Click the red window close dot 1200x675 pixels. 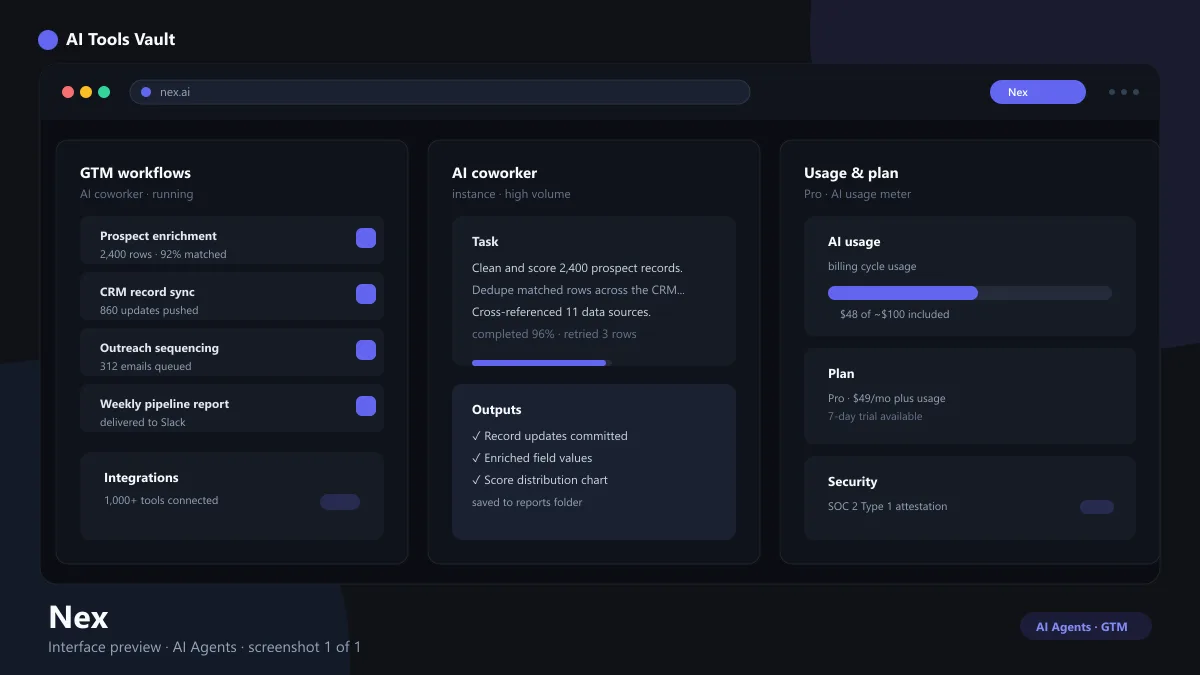[68, 92]
